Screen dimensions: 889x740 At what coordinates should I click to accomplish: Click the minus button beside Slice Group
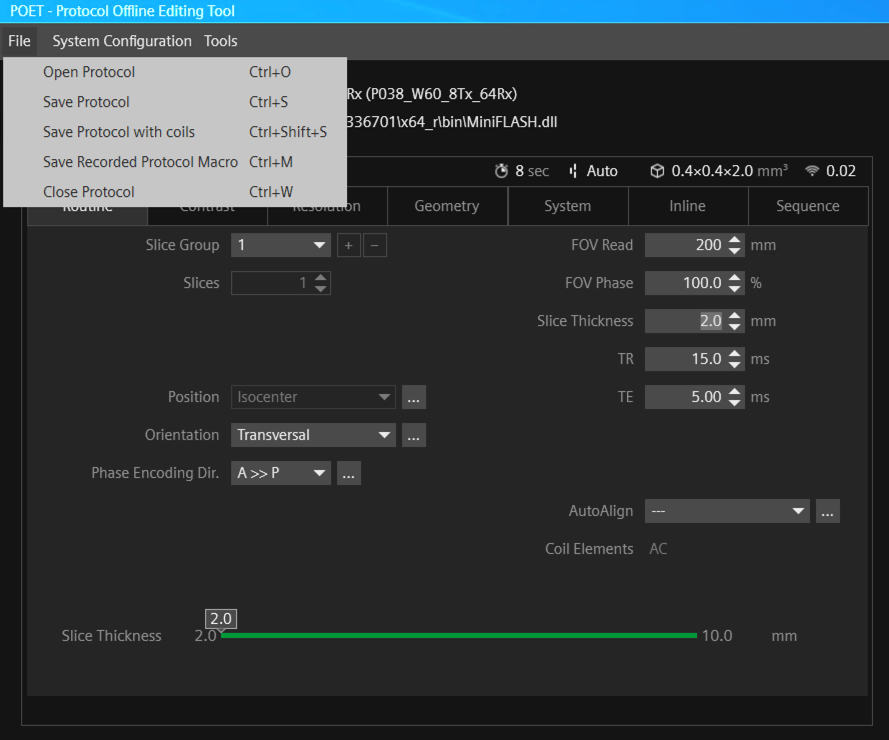pos(375,245)
